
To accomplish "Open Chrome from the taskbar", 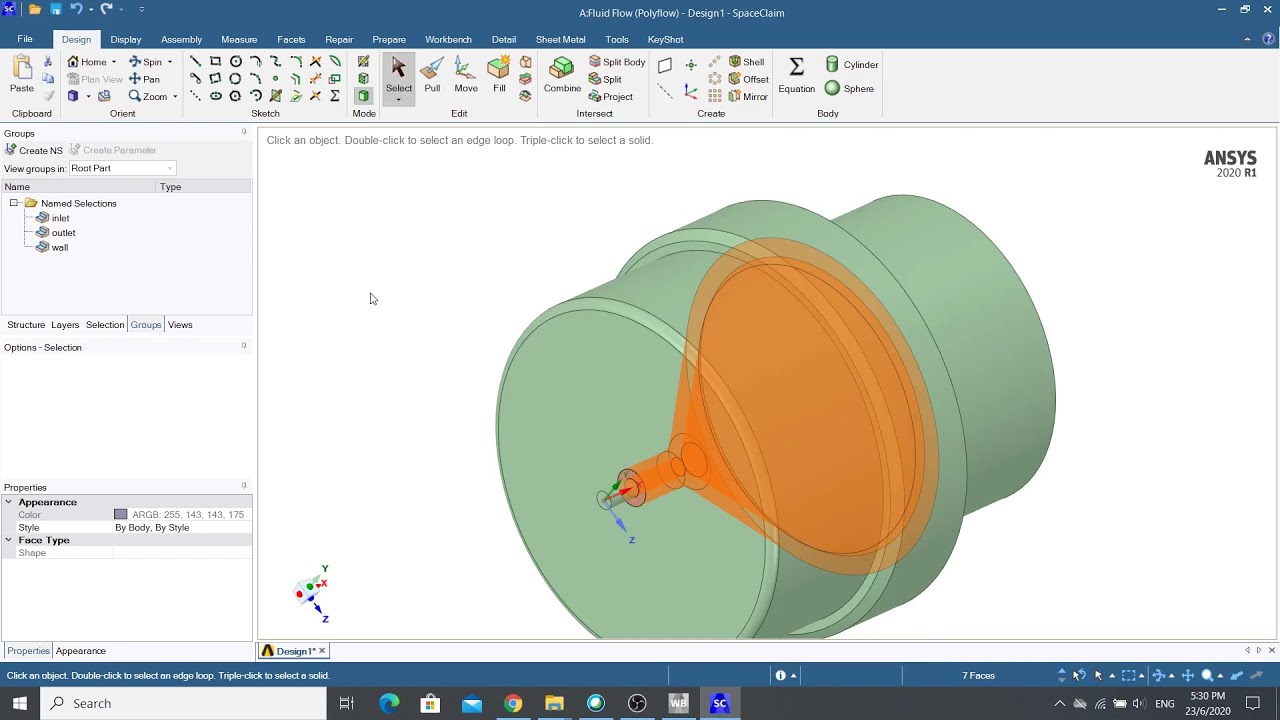I will point(513,703).
